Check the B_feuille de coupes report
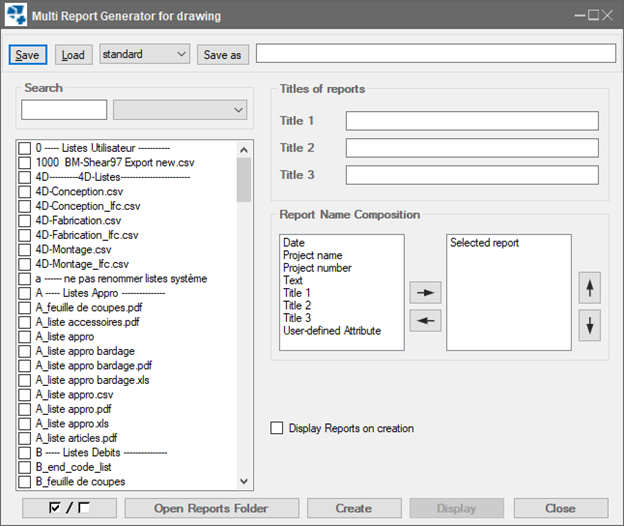Image resolution: width=624 pixels, height=526 pixels. click(26, 481)
